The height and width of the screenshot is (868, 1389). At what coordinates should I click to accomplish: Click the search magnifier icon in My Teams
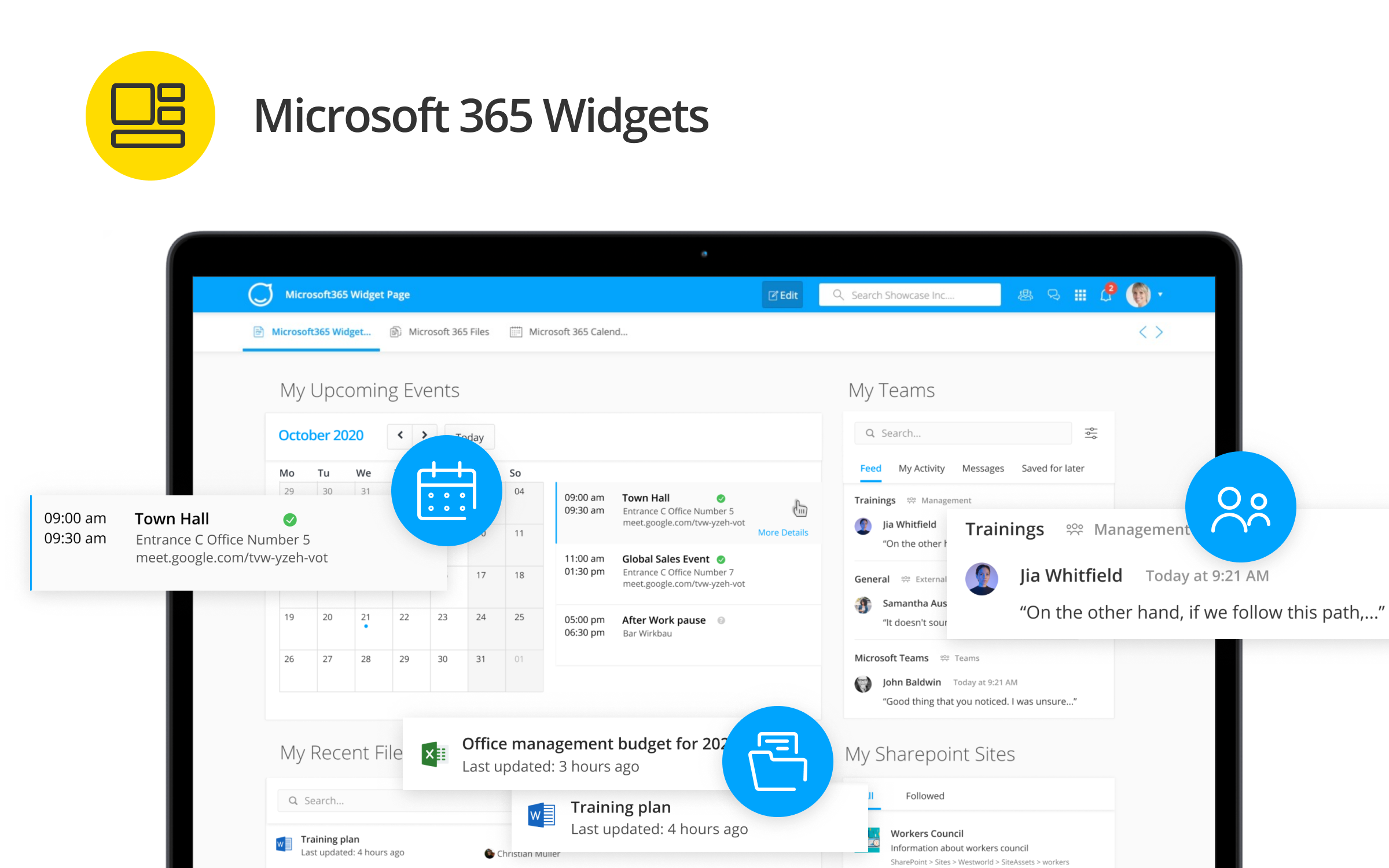click(x=869, y=431)
